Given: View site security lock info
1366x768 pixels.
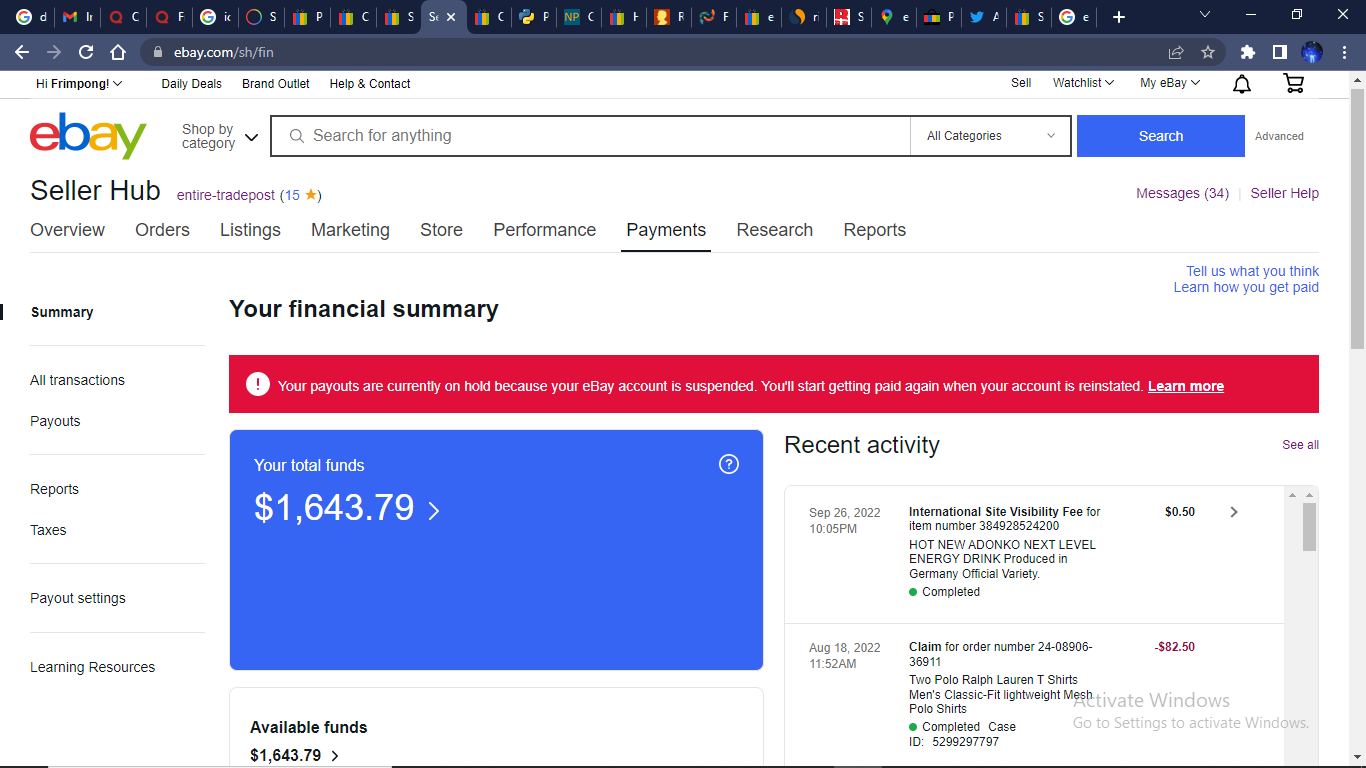Looking at the screenshot, I should click(157, 52).
